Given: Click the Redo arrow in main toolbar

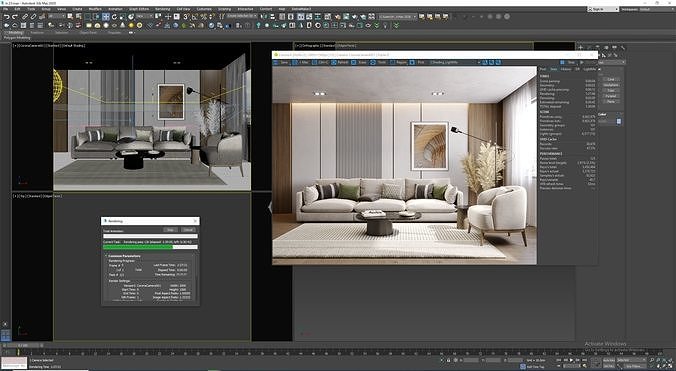Looking at the screenshot, I should point(15,17).
